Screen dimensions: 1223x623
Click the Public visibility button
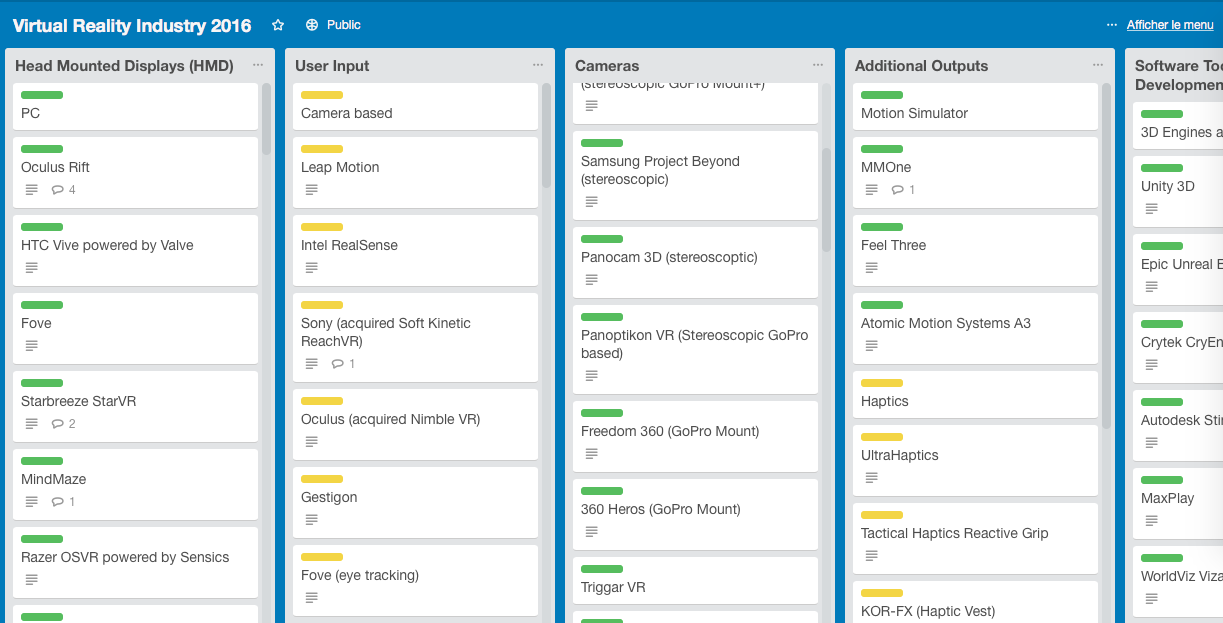pyautogui.click(x=333, y=25)
